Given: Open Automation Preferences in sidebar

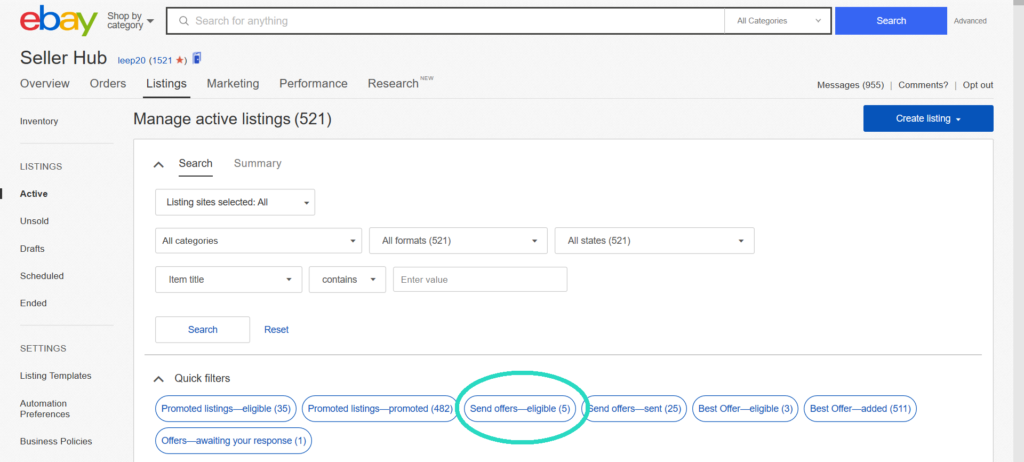Looking at the screenshot, I should click(45, 408).
